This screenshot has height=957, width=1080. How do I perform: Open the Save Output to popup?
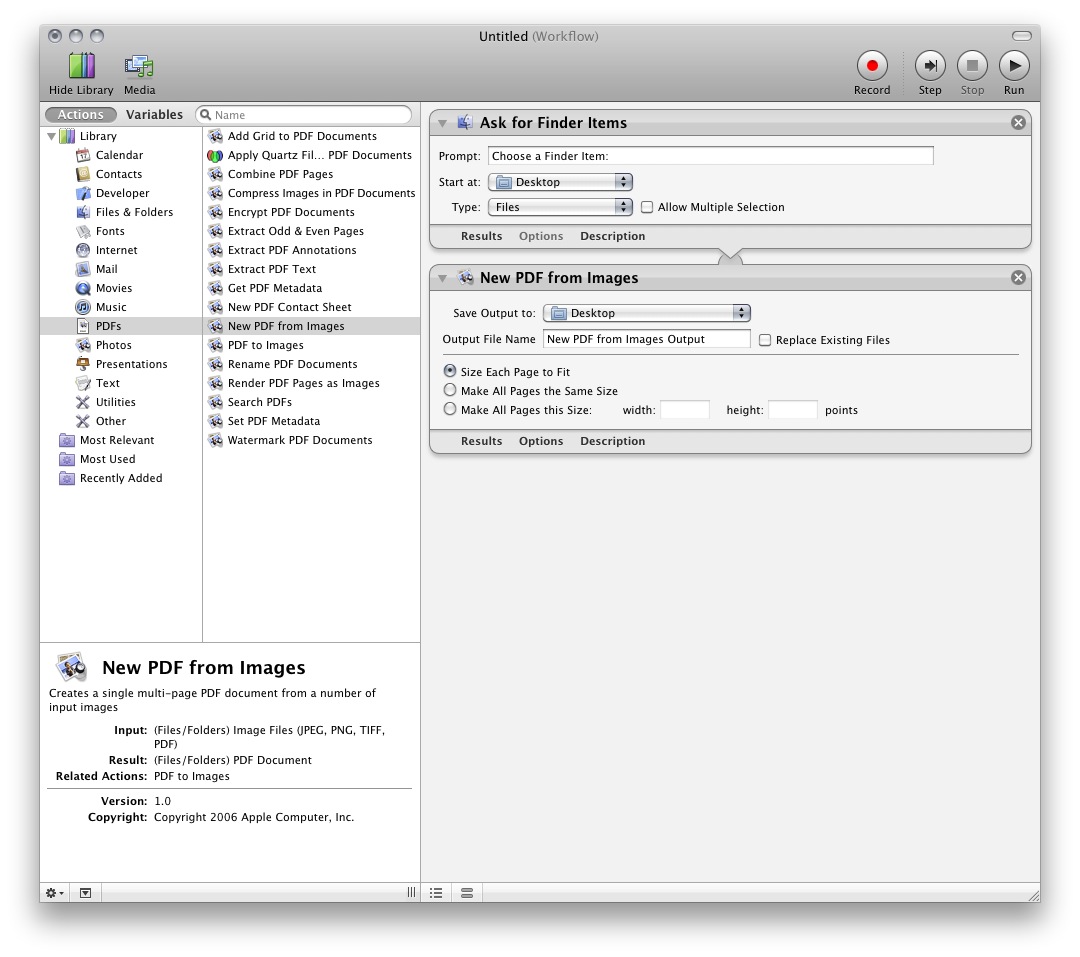point(647,313)
